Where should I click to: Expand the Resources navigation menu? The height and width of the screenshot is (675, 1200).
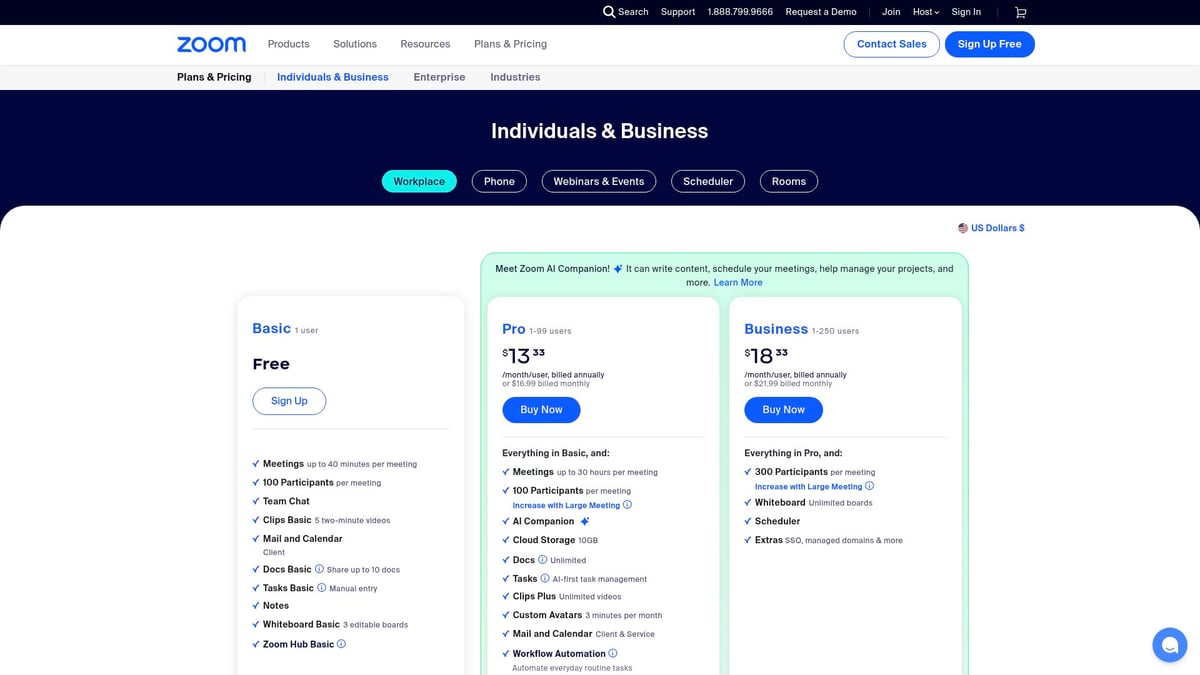click(x=425, y=44)
